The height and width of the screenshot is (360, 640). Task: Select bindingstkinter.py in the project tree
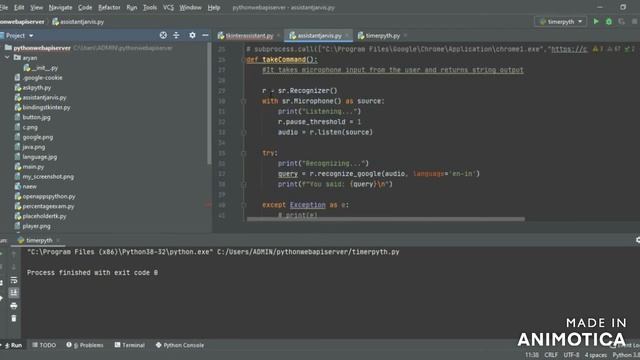tap(46, 107)
